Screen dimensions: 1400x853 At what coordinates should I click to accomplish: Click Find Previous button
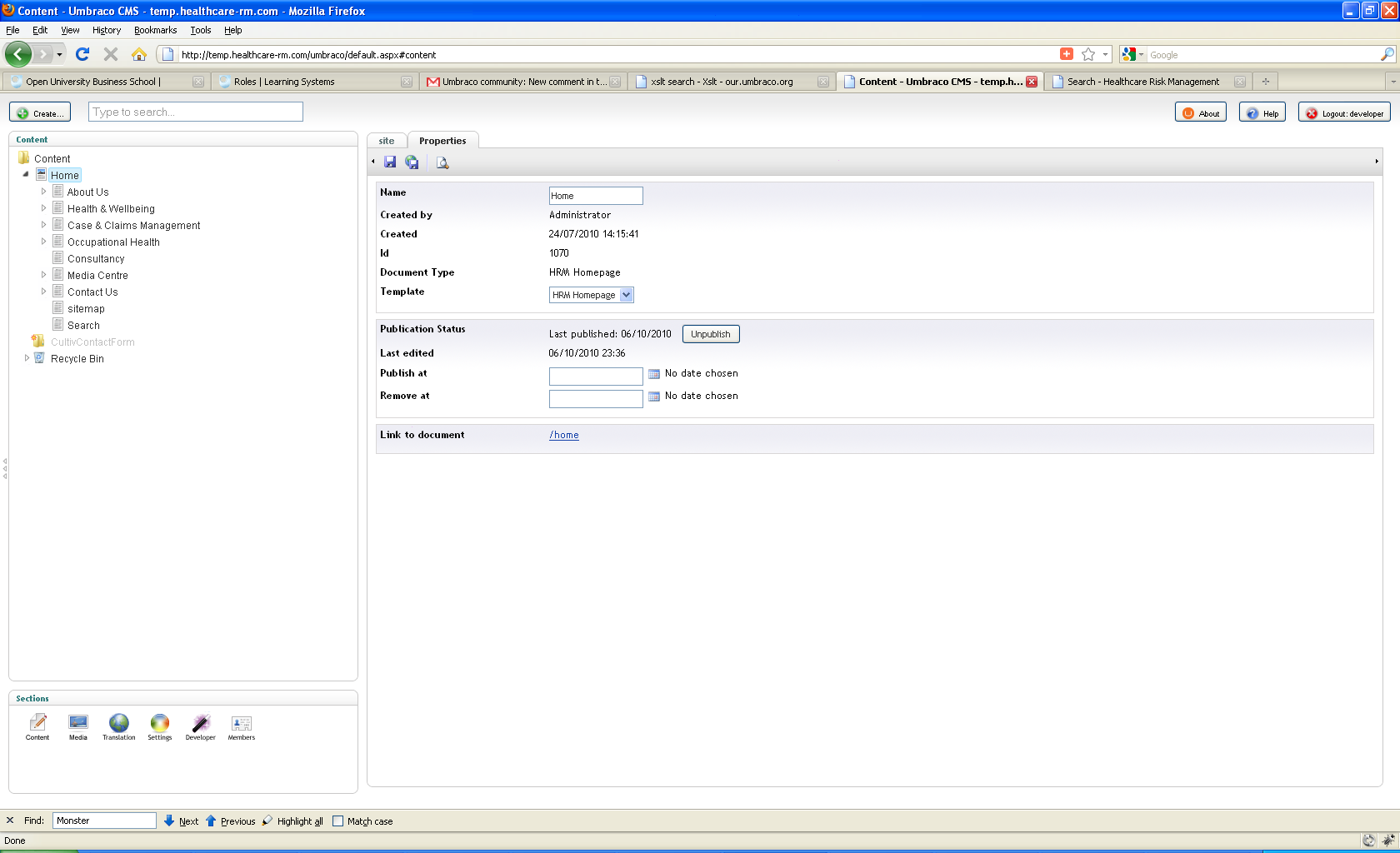coord(230,821)
